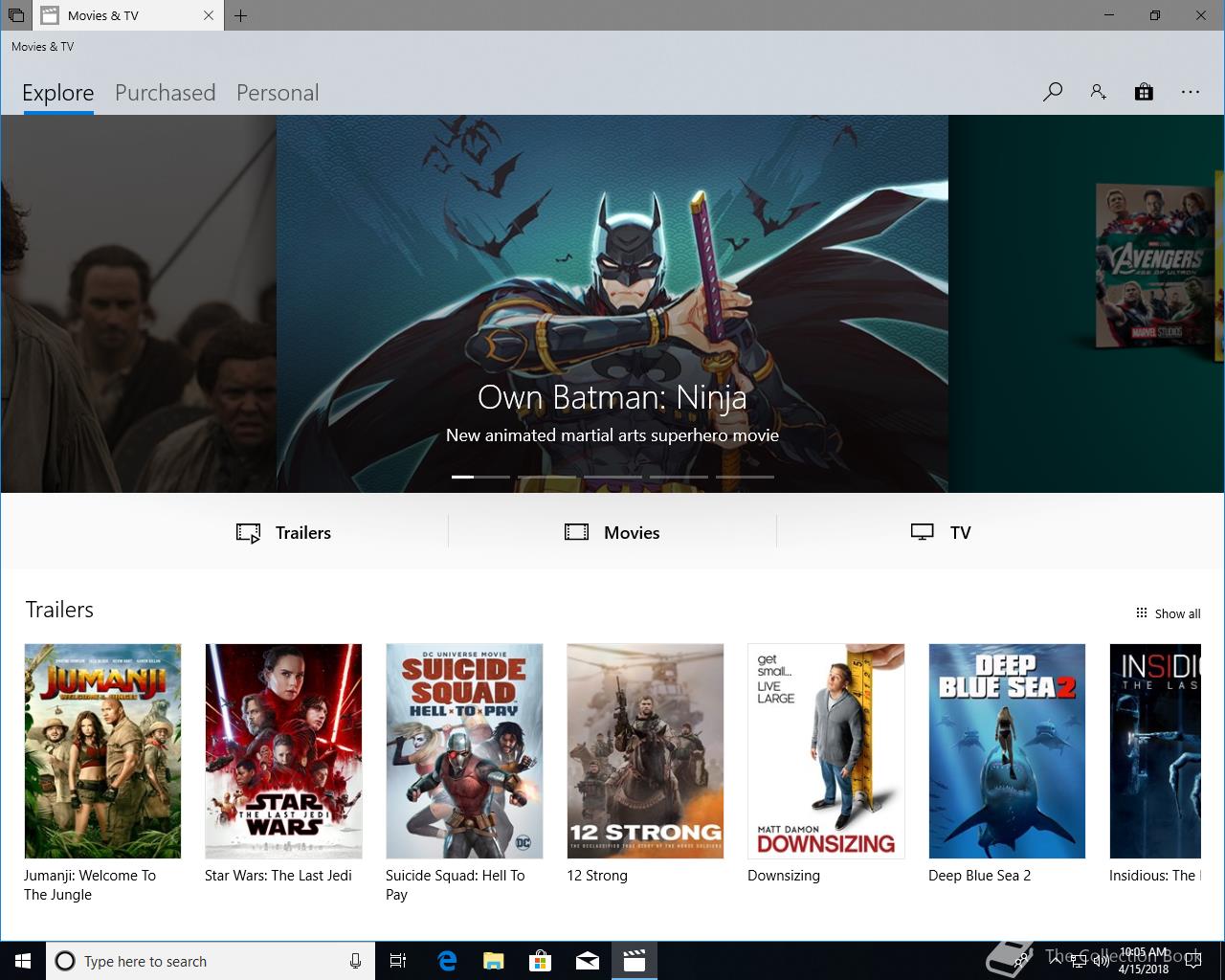Open the TV category button

click(x=941, y=533)
